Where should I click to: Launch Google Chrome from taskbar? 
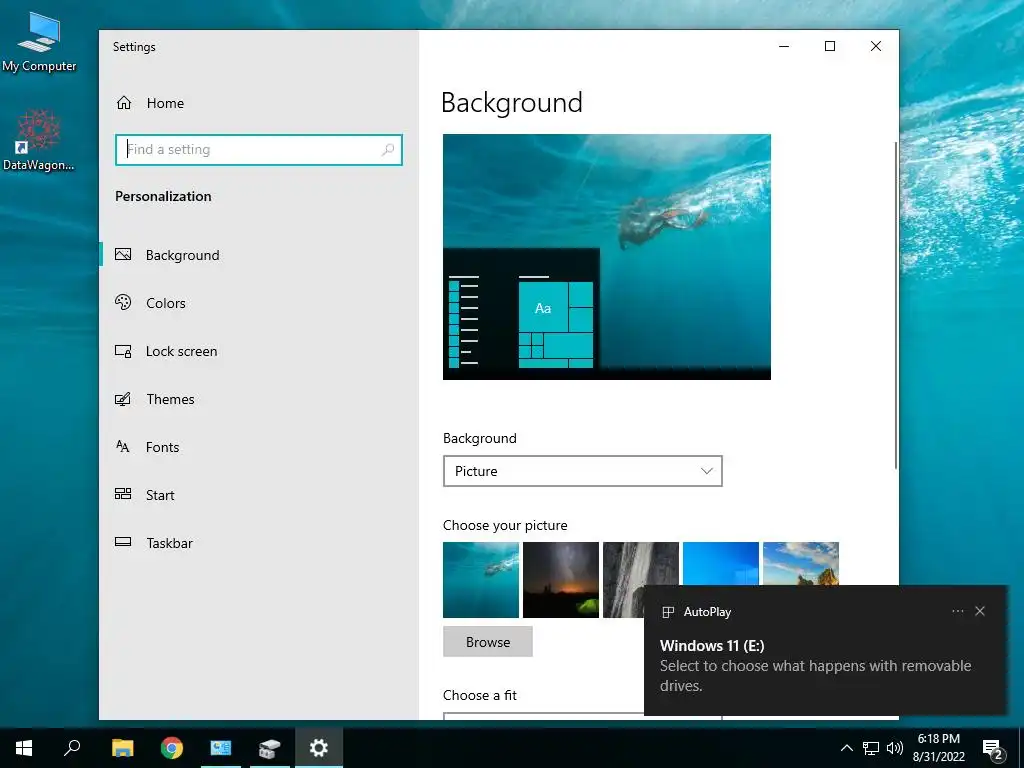172,748
